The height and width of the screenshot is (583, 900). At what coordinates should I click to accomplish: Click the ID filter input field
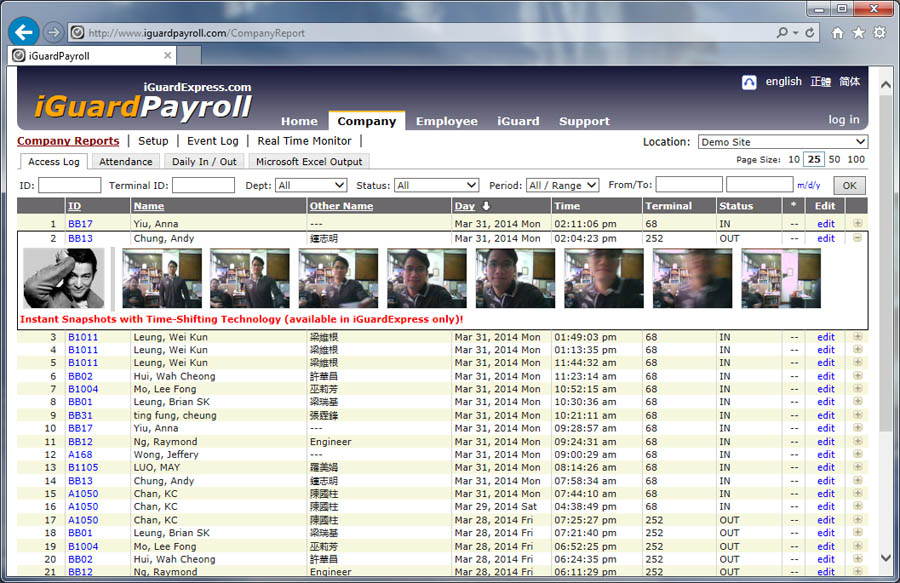[69, 185]
